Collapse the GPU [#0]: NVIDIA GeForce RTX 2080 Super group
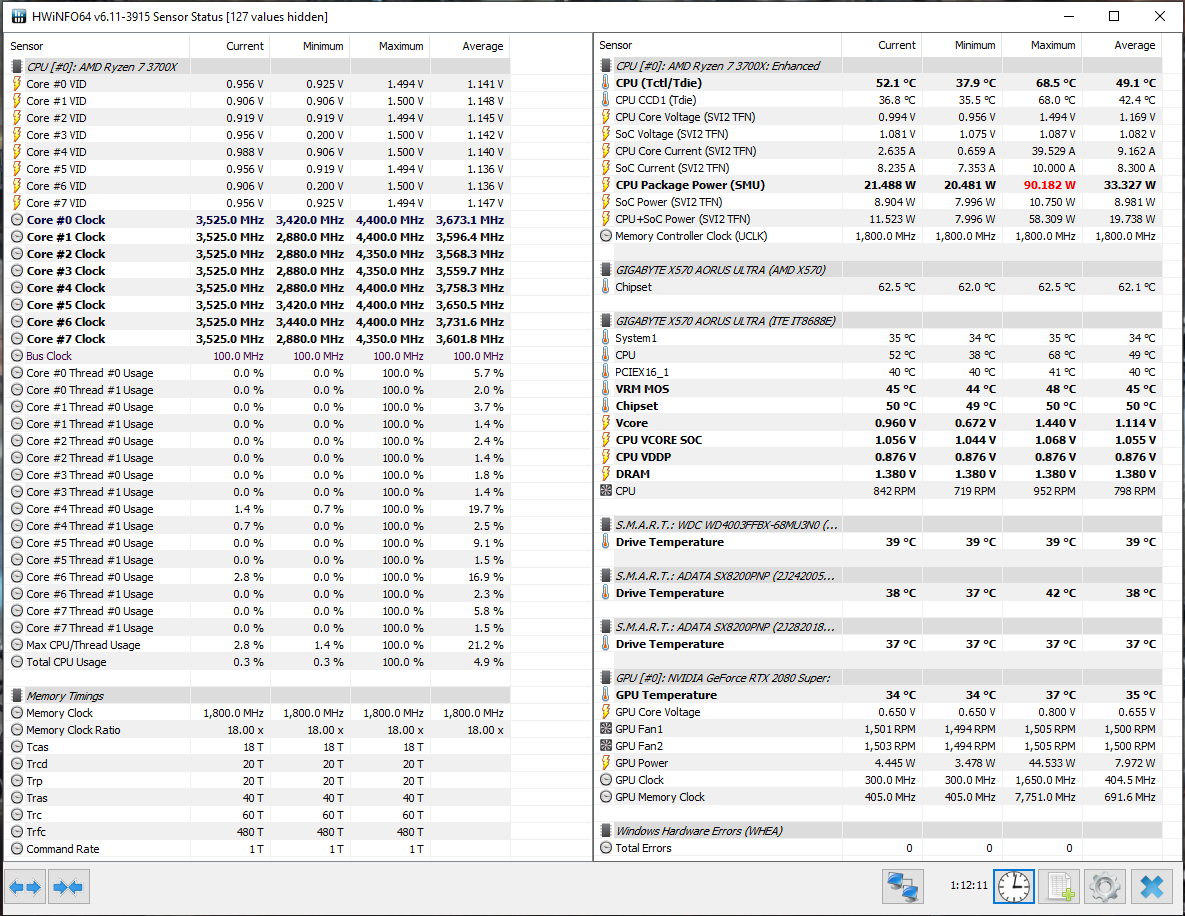1185x916 pixels. coord(605,678)
